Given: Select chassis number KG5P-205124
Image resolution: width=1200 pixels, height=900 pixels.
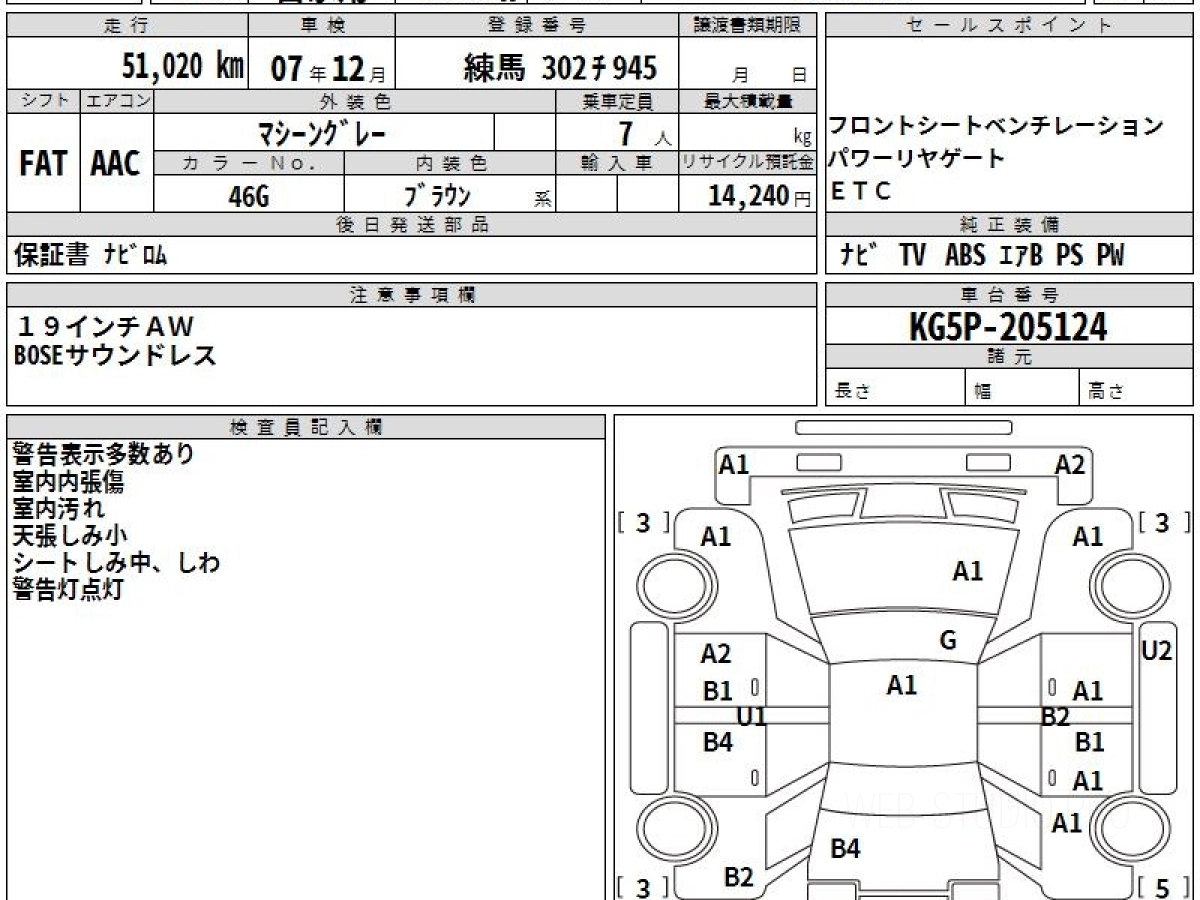Looking at the screenshot, I should 1008,326.
